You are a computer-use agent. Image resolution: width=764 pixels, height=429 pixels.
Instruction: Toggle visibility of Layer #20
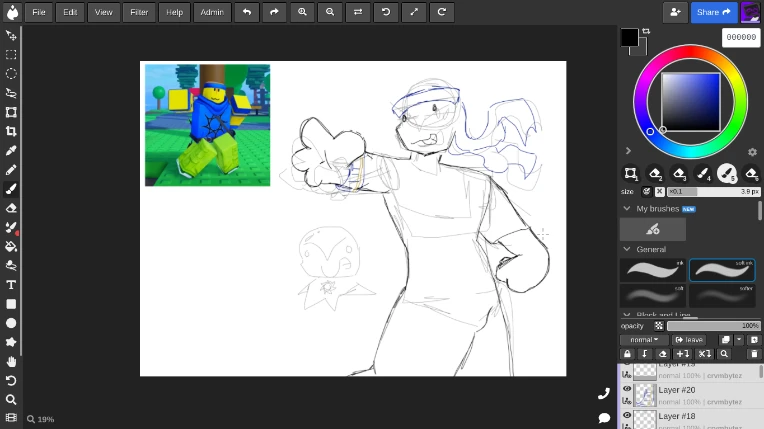click(627, 389)
